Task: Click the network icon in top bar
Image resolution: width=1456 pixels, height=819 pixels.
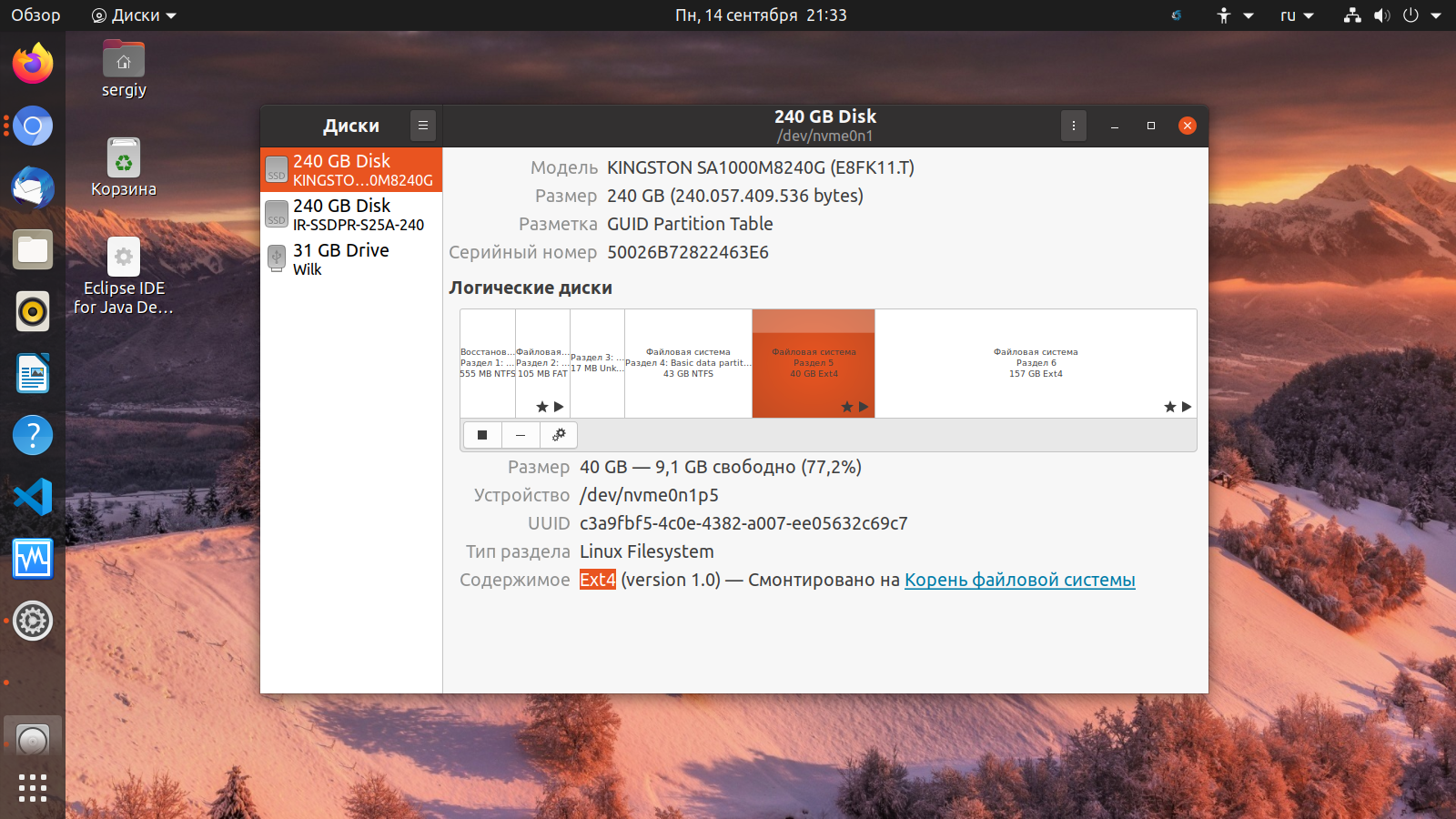Action: pos(1352,15)
